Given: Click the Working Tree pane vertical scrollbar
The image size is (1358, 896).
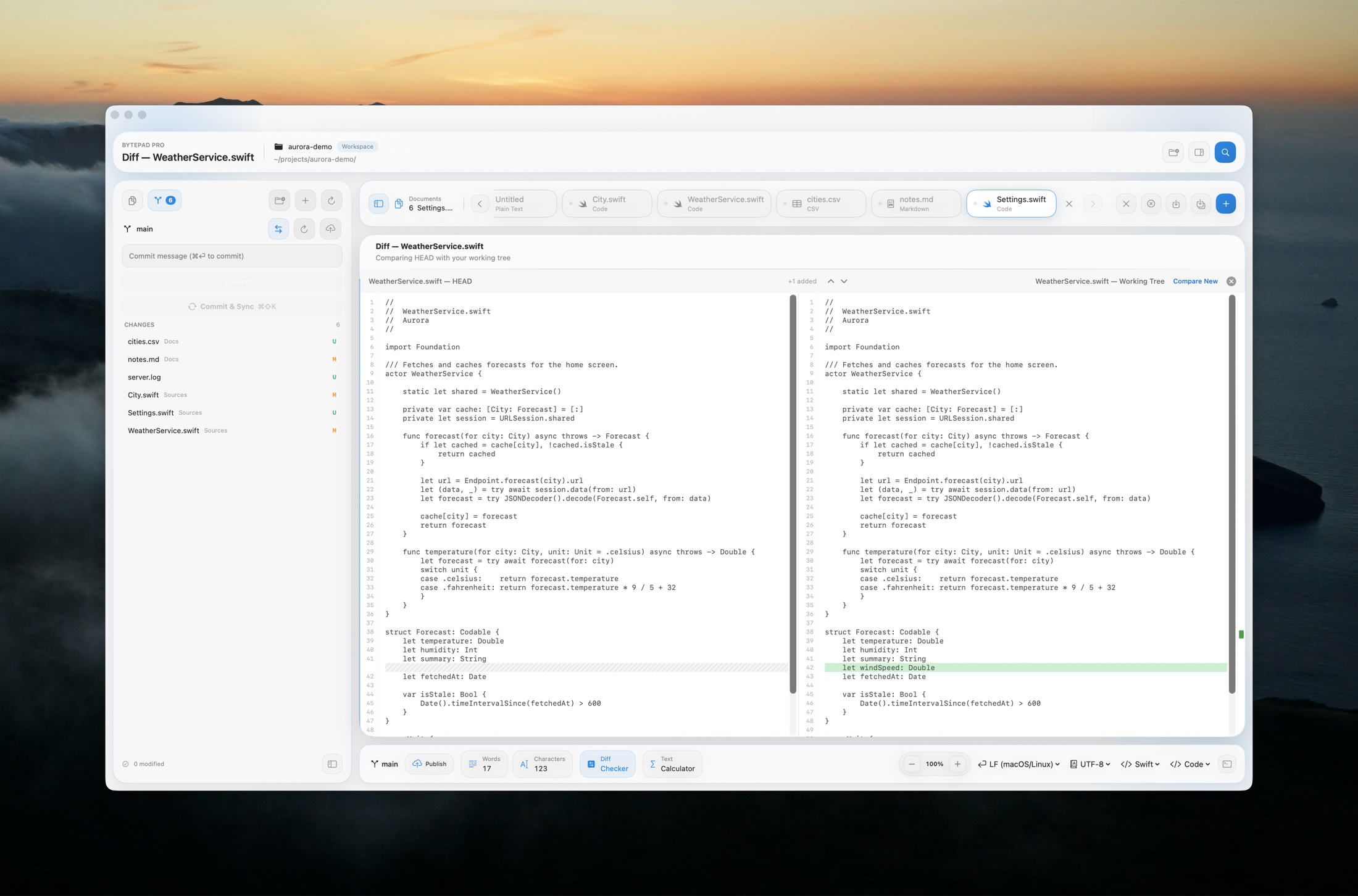Looking at the screenshot, I should [1232, 494].
